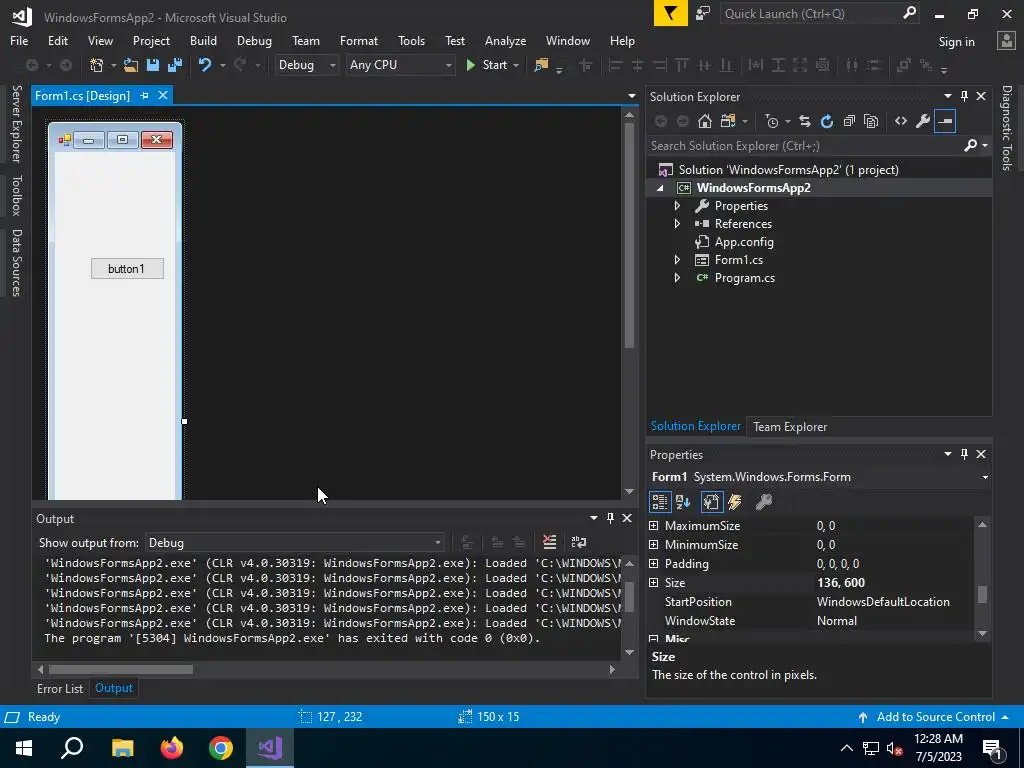Click the View Code icon in Solution Explorer
Screen dimensions: 1024x768
tap(901, 121)
